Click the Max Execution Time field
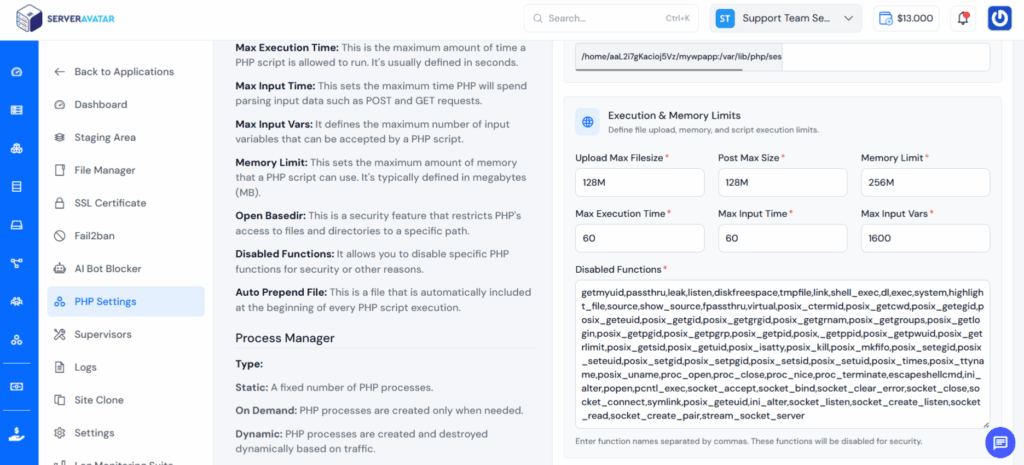Image resolution: width=1024 pixels, height=465 pixels. (639, 238)
